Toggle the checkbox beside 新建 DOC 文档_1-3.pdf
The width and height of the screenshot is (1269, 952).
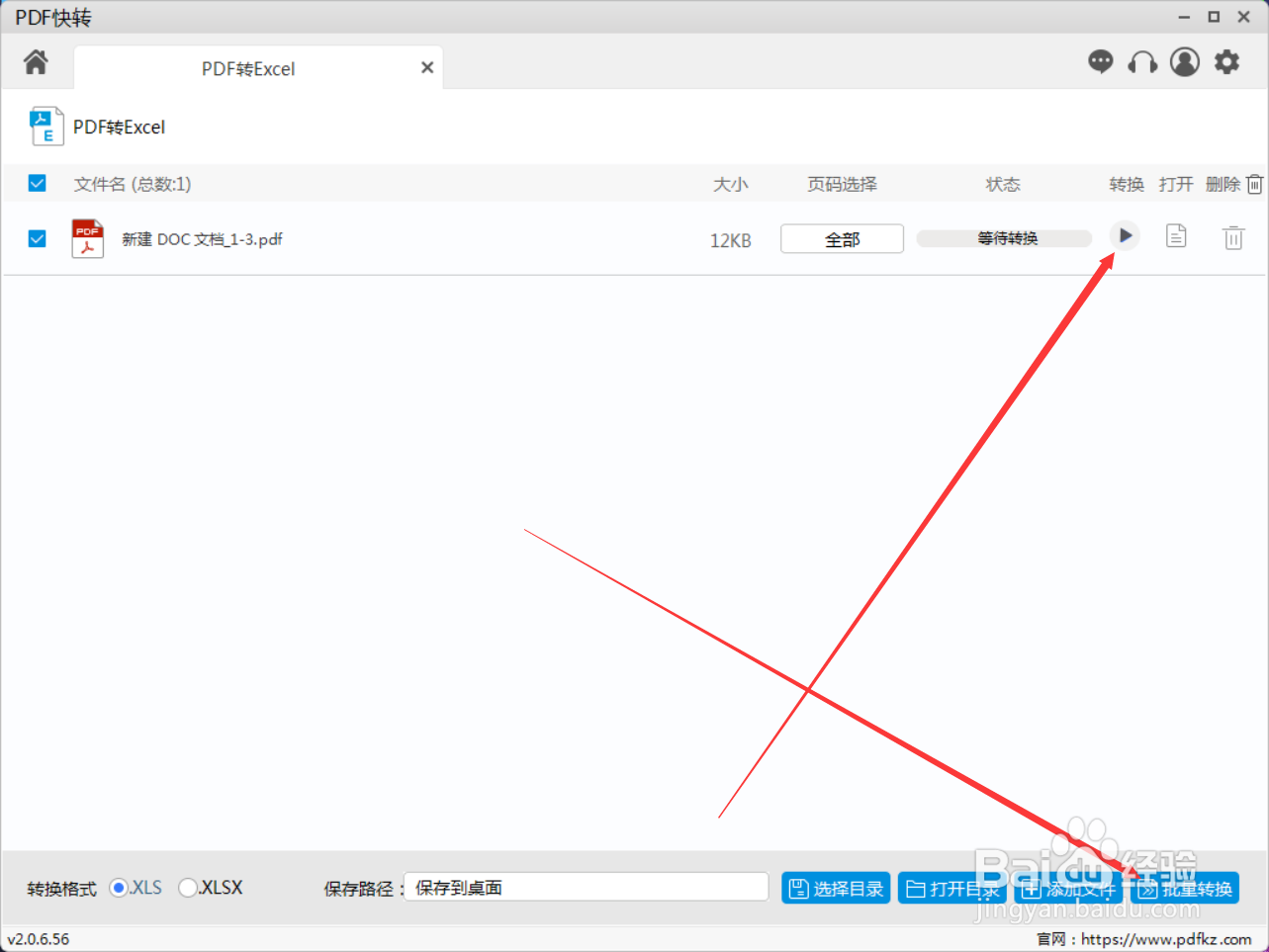click(x=37, y=238)
